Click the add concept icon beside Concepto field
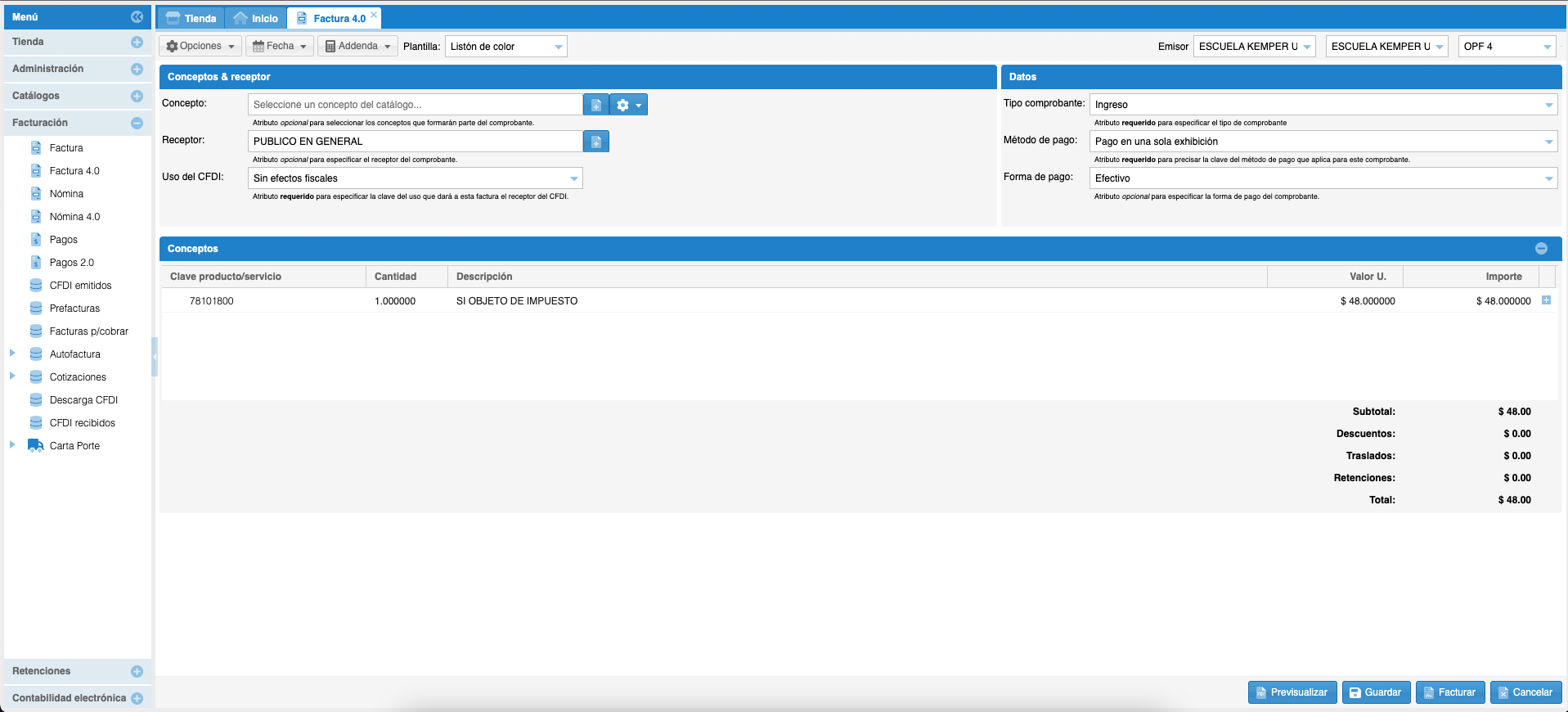This screenshot has width=1568, height=712. 595,105
